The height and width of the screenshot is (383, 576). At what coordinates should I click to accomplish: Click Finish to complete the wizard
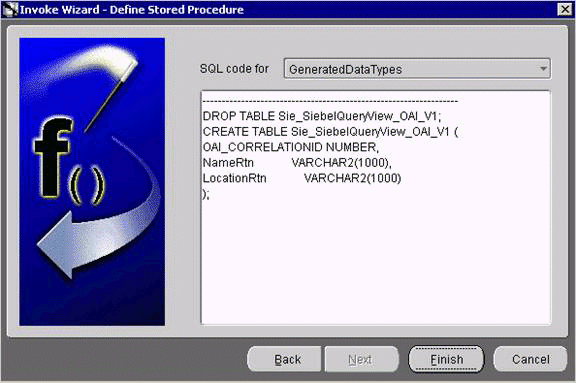click(x=446, y=359)
